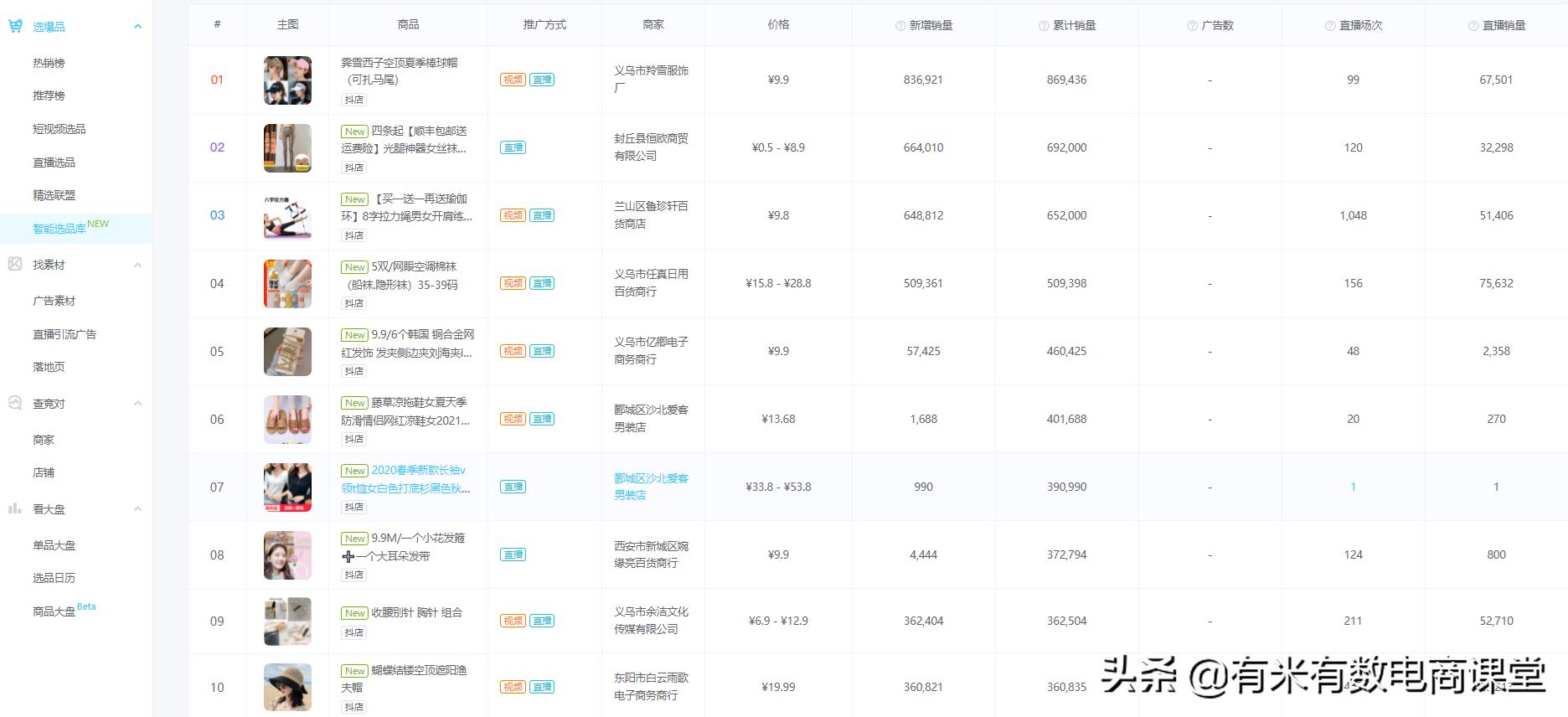Click the help icon beside 直播销量
Viewport: 1568px width, 717px height.
coord(1473,26)
